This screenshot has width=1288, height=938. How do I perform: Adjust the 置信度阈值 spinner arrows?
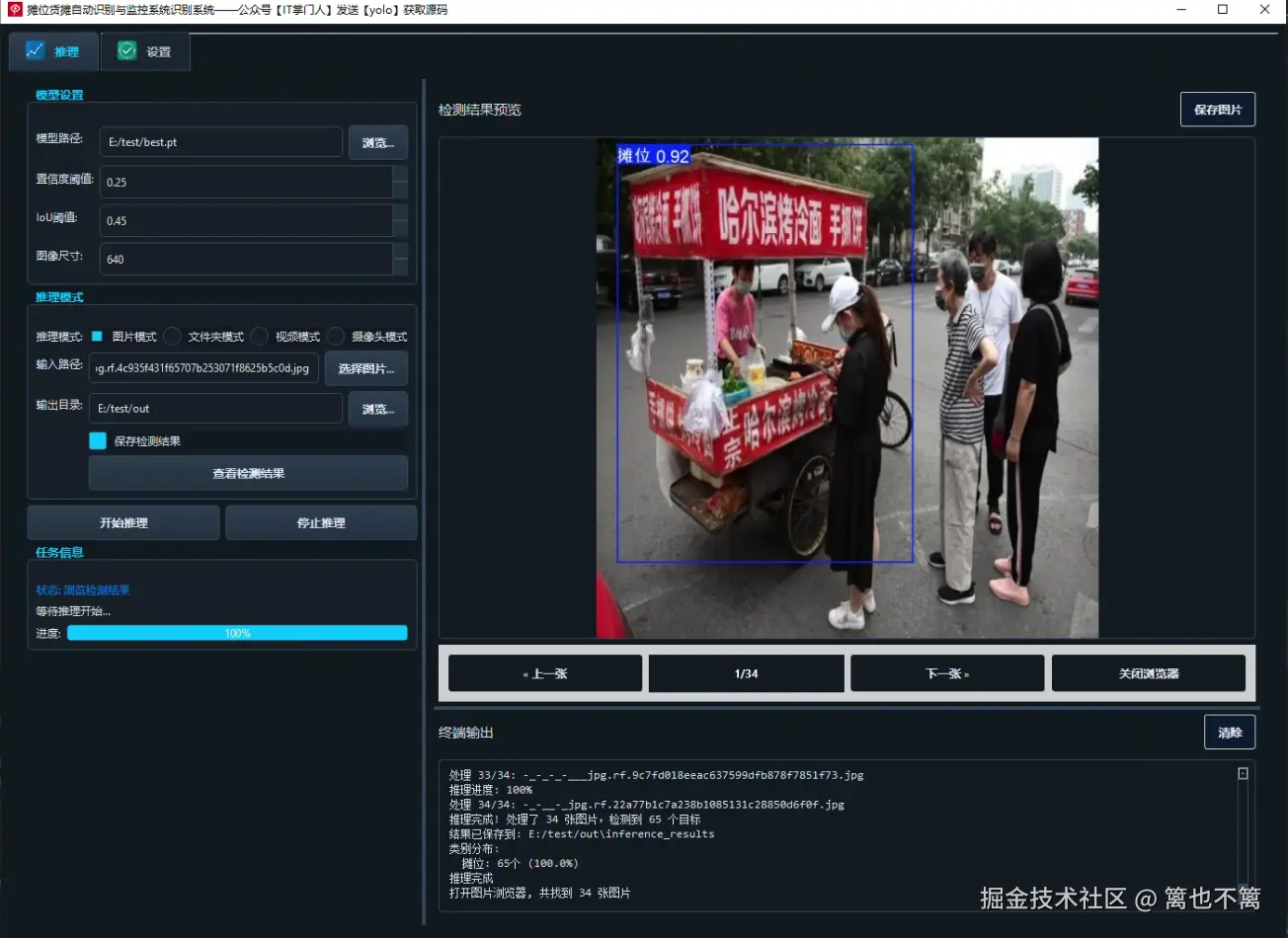click(400, 182)
